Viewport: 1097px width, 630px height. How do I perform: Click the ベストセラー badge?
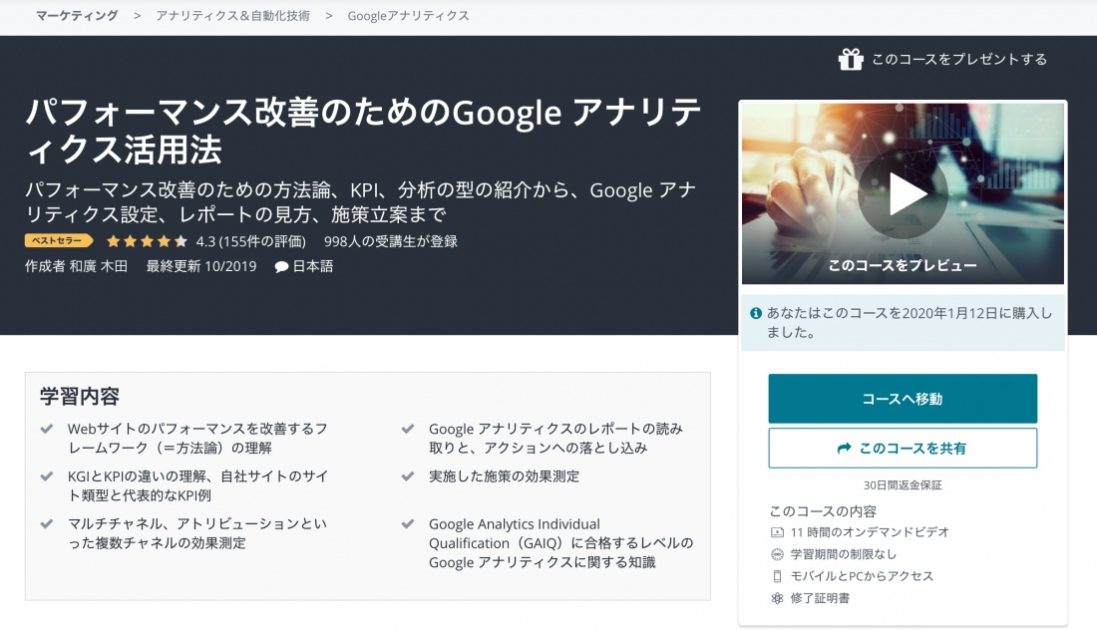tap(59, 241)
